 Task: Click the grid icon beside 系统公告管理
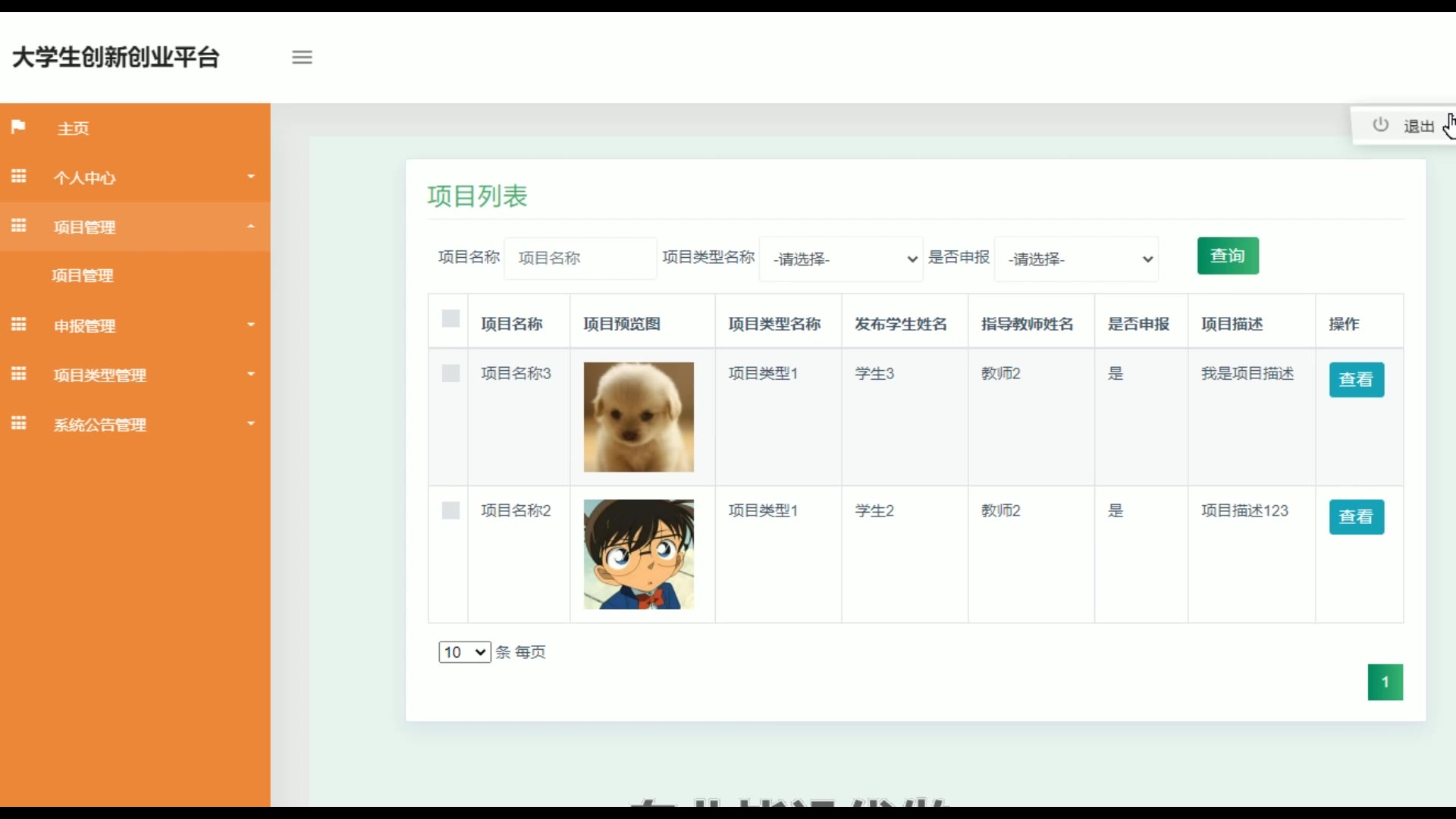[19, 423]
